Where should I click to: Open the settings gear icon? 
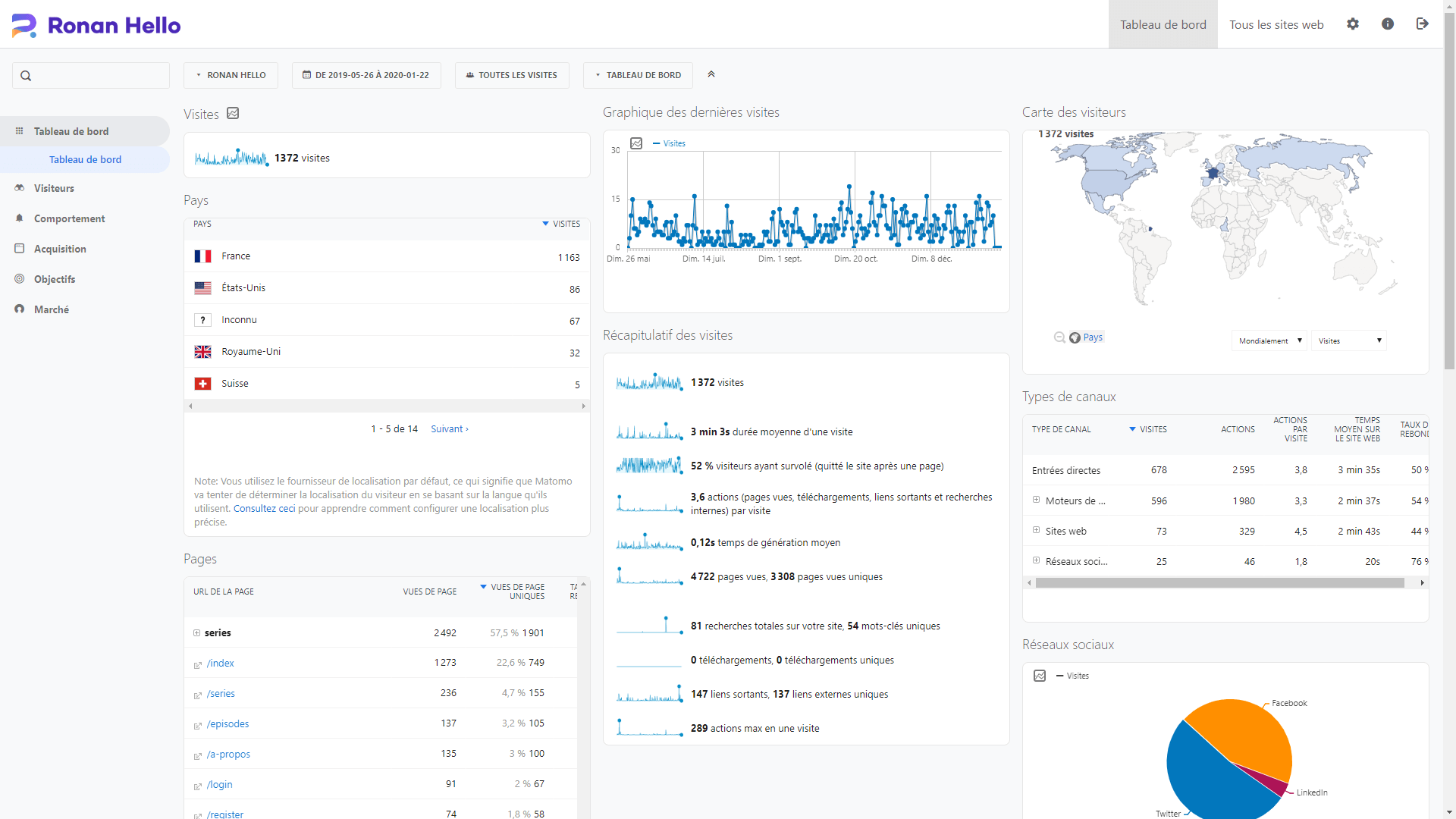pyautogui.click(x=1353, y=24)
